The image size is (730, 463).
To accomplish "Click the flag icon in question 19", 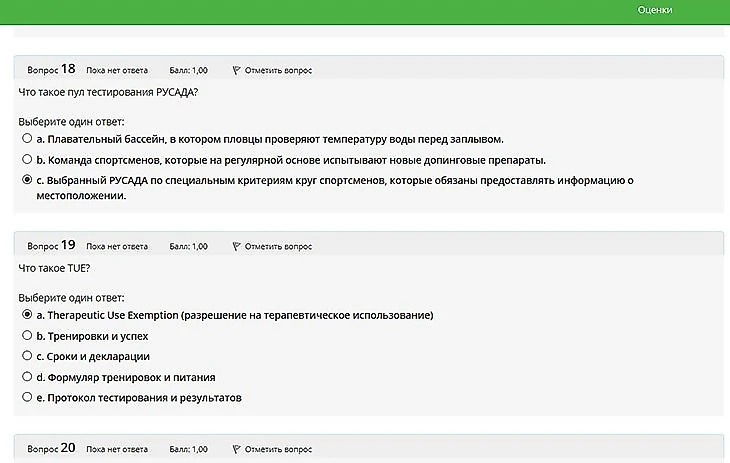I will (236, 246).
